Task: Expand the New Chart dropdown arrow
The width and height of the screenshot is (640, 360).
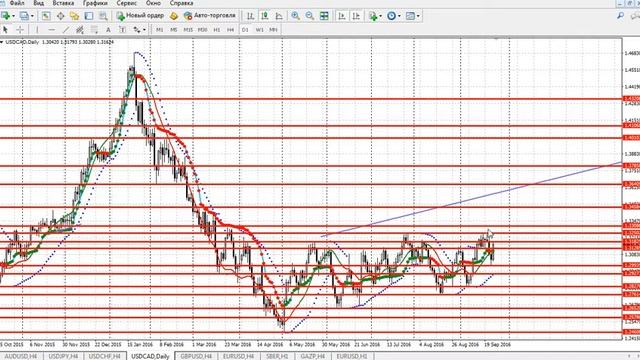Action: (x=13, y=16)
